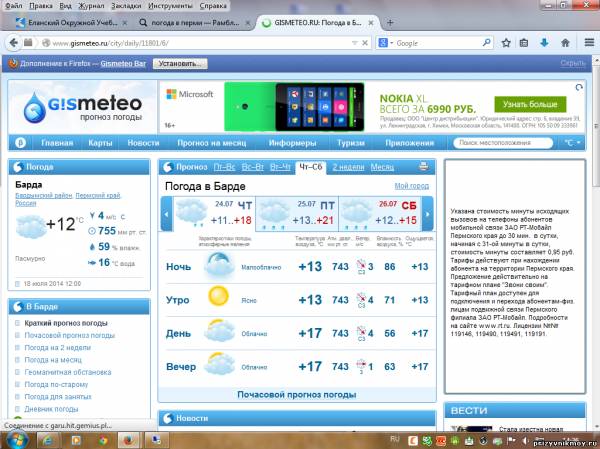Screen dimensions: 600x449
Task: Click the Установить button
Action: [x=180, y=64]
